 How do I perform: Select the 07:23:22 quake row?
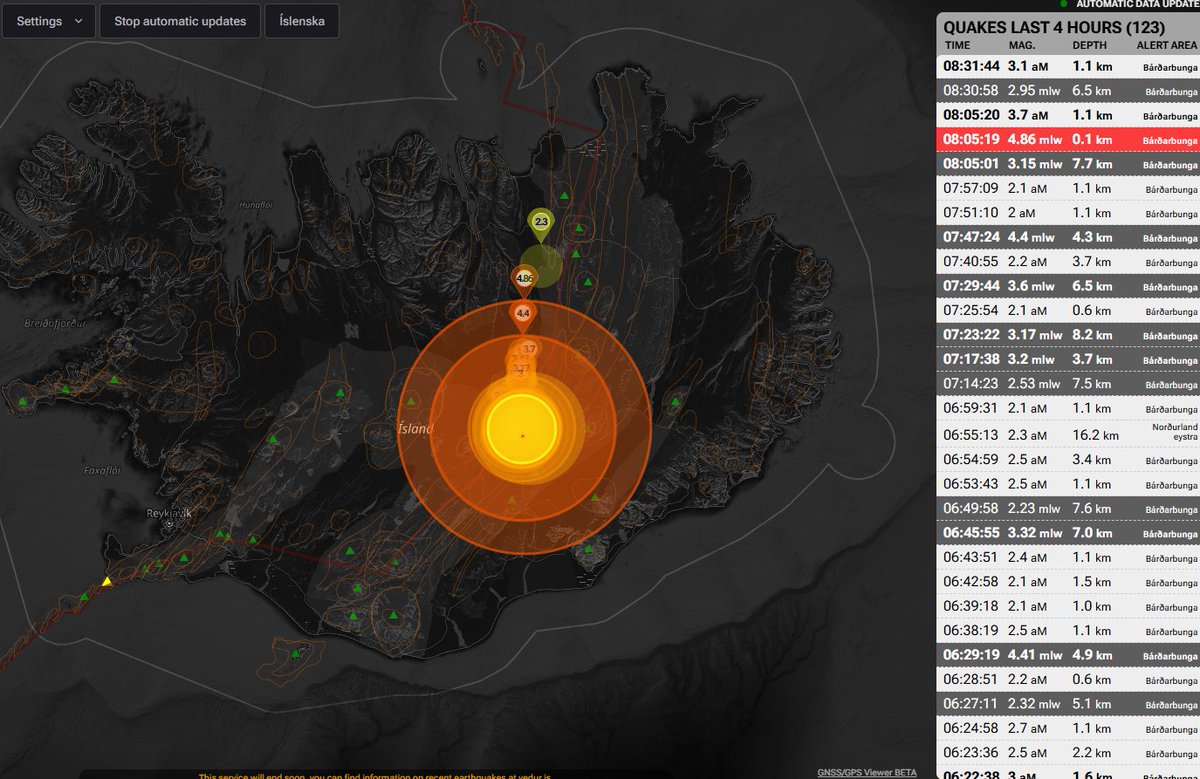click(1067, 335)
